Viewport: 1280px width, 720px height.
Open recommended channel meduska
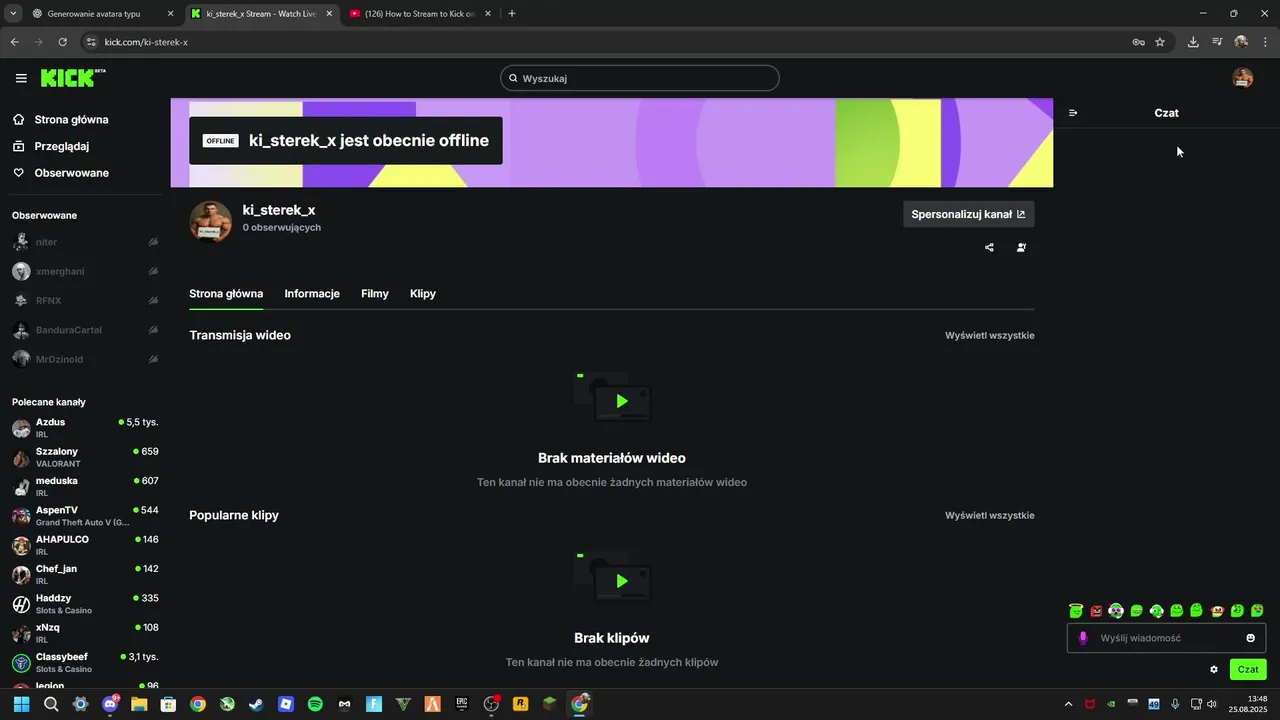[85, 486]
